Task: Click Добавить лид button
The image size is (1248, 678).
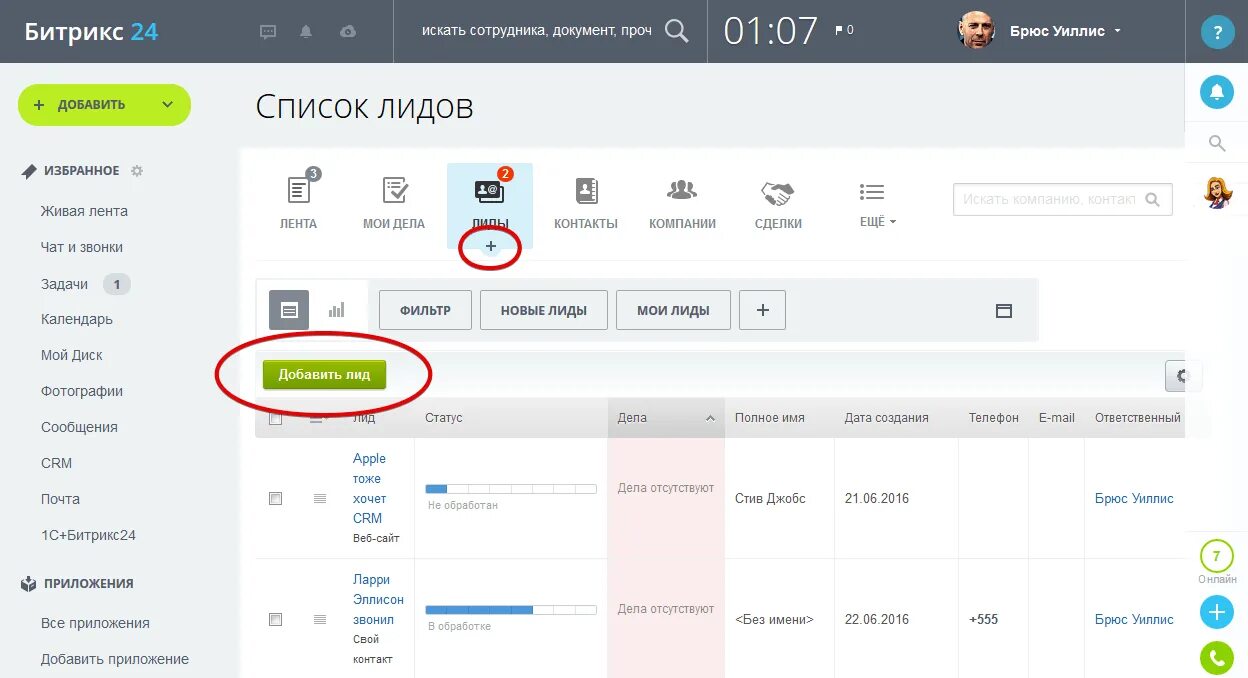Action: pyautogui.click(x=324, y=374)
